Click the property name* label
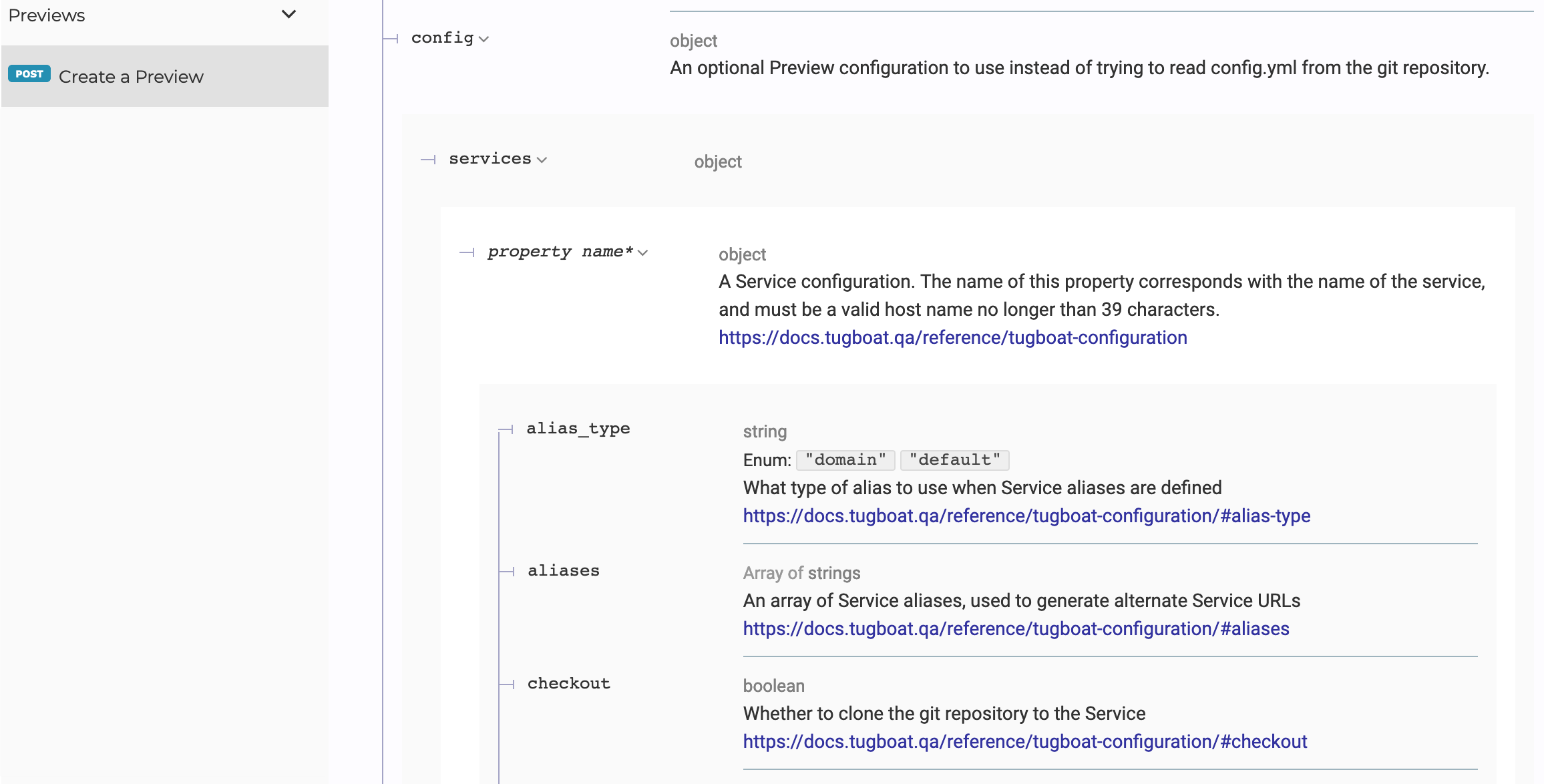This screenshot has height=784, width=1544. point(560,252)
